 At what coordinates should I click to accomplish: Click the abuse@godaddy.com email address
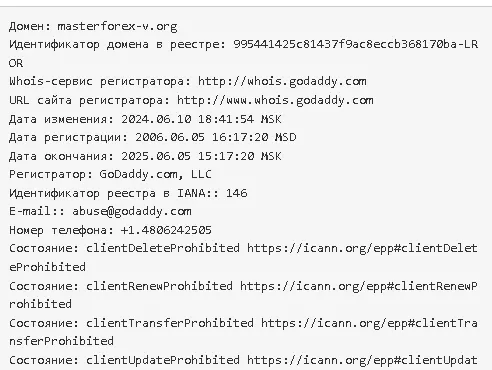point(132,211)
